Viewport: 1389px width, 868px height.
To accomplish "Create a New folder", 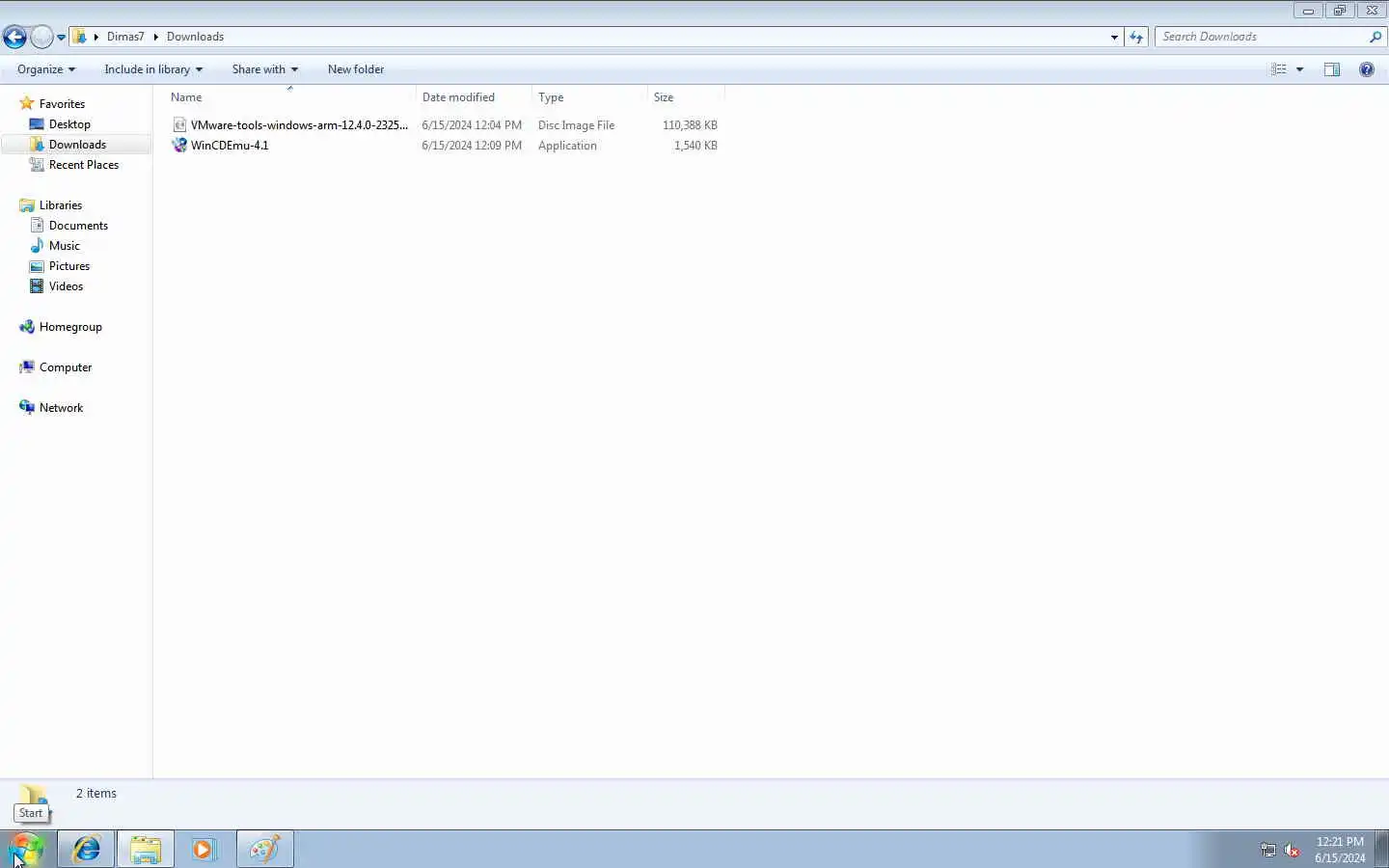I will pos(356,69).
